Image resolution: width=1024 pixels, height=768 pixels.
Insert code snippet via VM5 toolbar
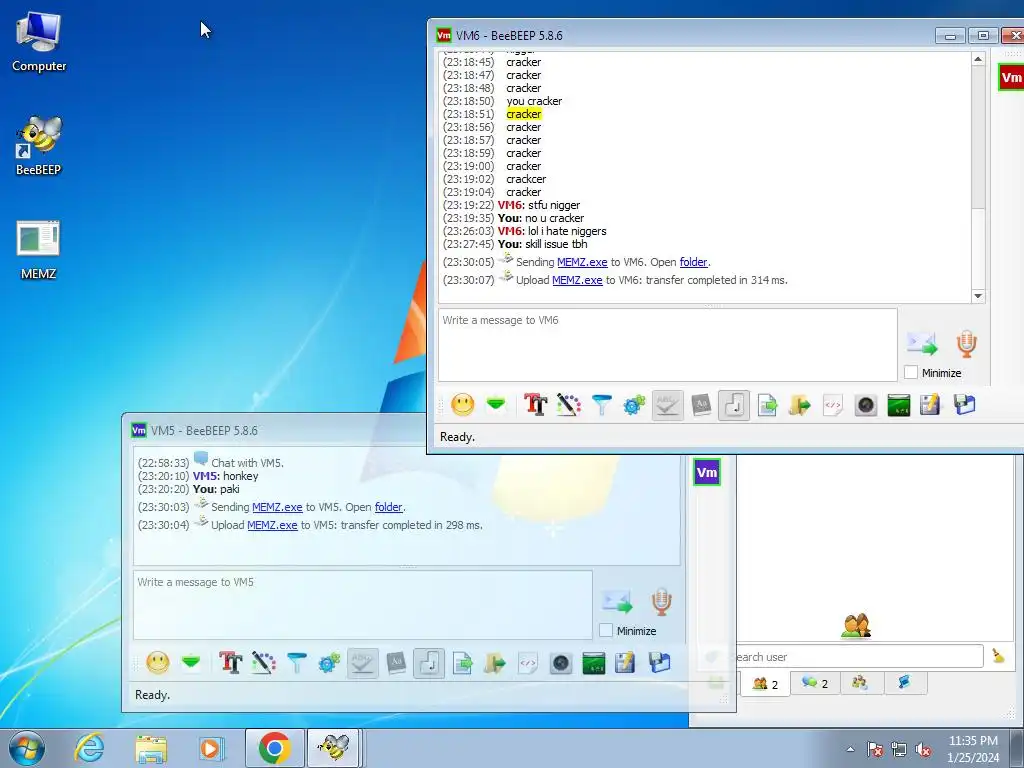pyautogui.click(x=528, y=664)
